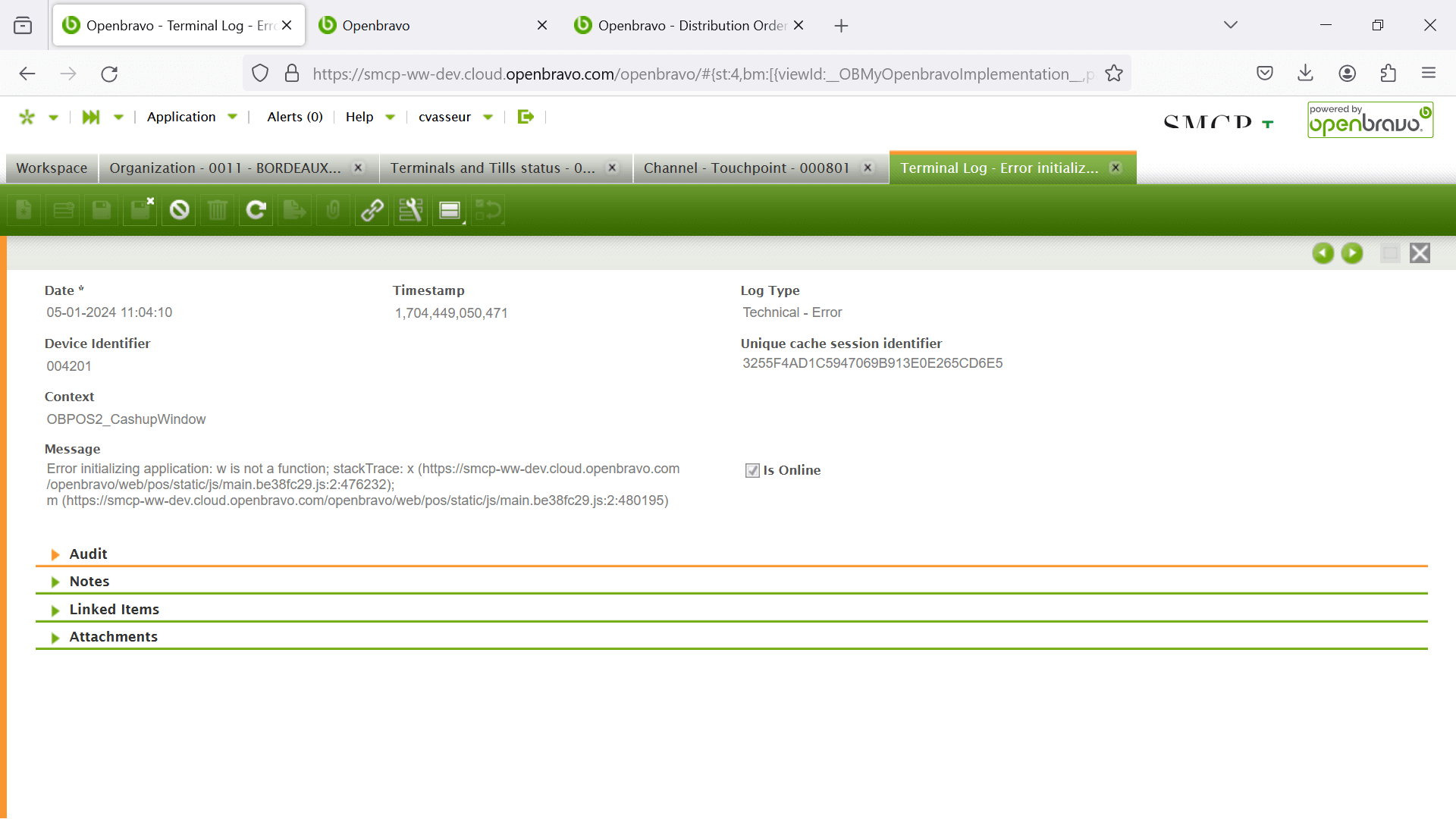This screenshot has width=1456, height=819.
Task: Go to the next record arrow
Action: pos(1352,253)
